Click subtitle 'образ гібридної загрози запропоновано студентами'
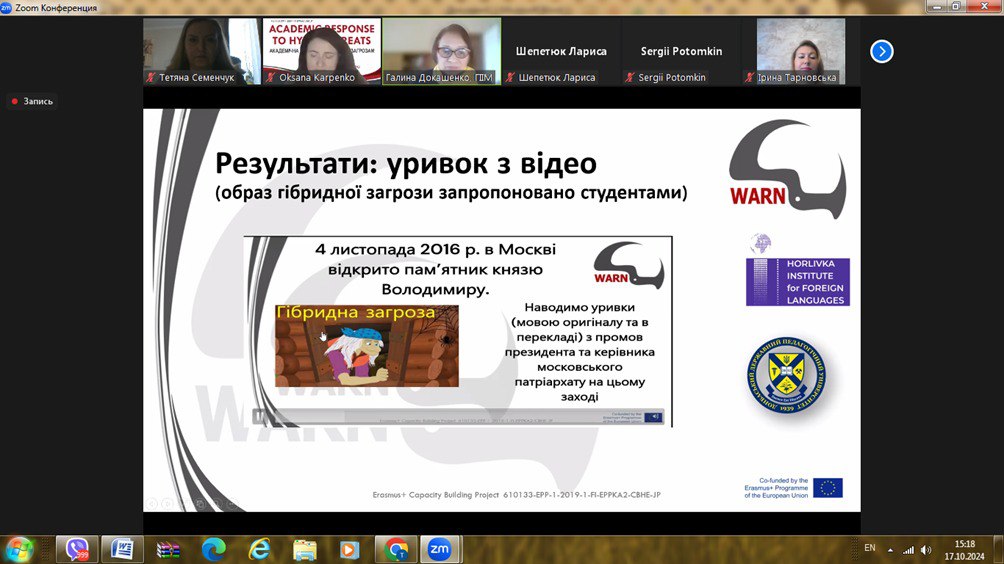Screen dimensions: 1004x564 tap(451, 193)
